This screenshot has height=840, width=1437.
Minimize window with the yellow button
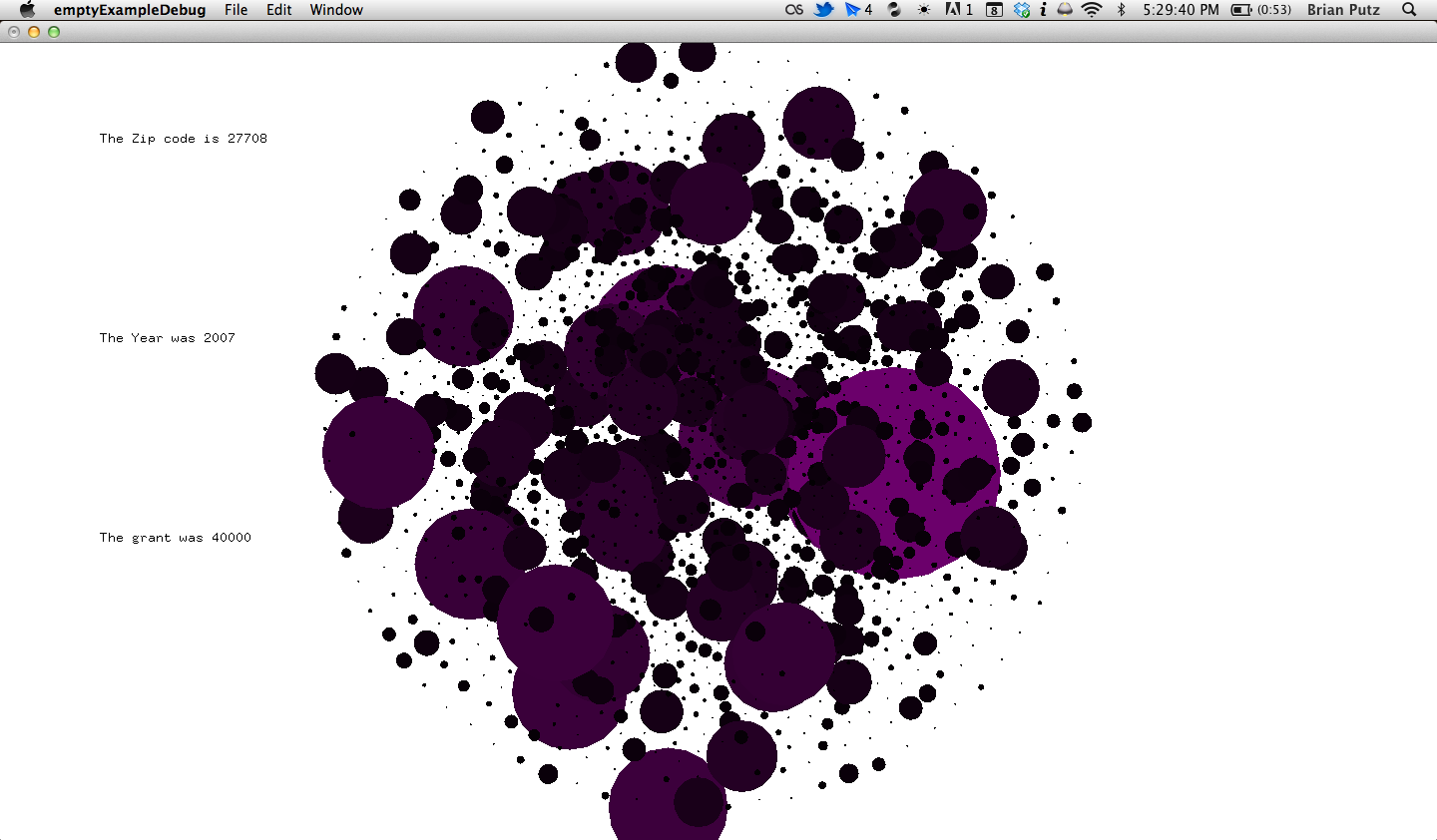pyautogui.click(x=34, y=32)
